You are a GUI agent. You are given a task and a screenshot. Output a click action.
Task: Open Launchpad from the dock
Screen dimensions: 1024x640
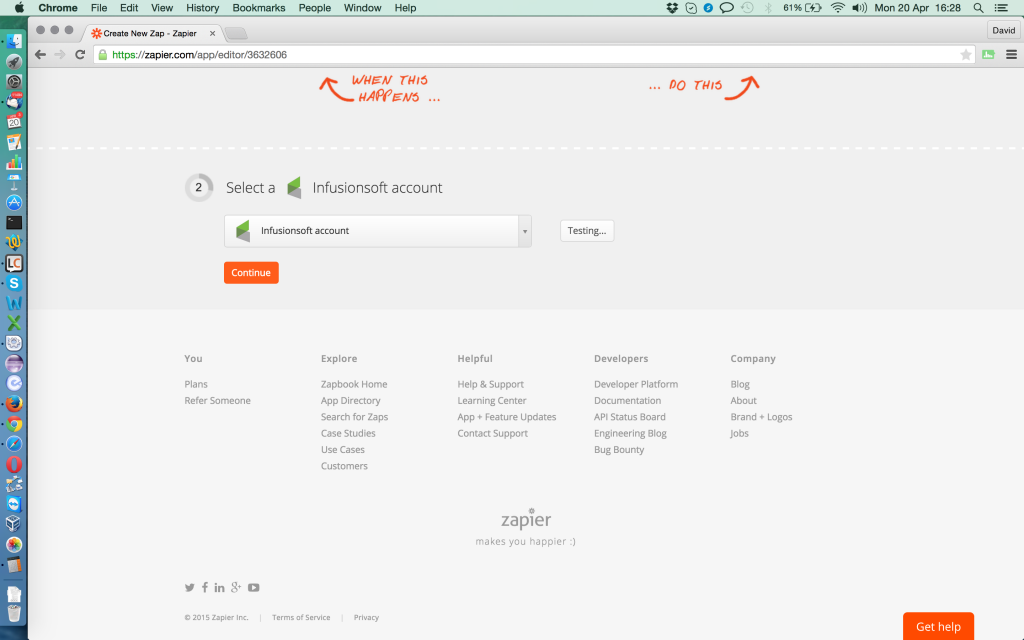[x=14, y=62]
